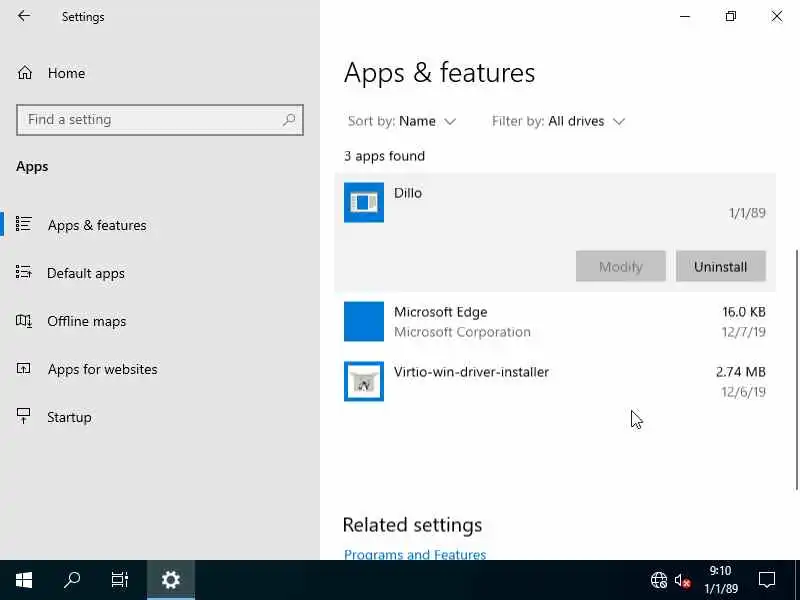Click the Settings gear on the taskbar

pyautogui.click(x=170, y=580)
